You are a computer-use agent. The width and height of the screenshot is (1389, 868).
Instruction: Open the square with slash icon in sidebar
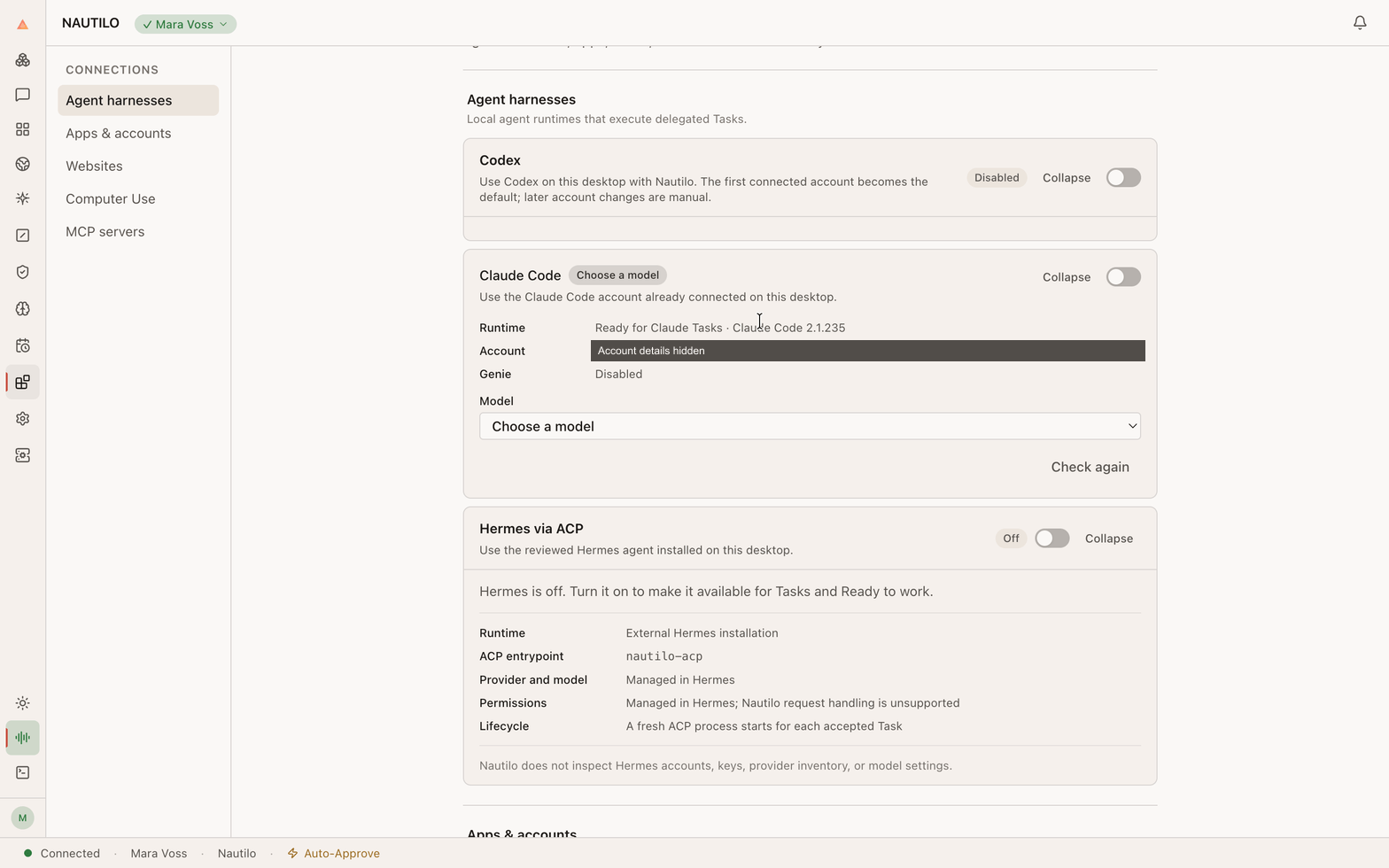(23, 236)
